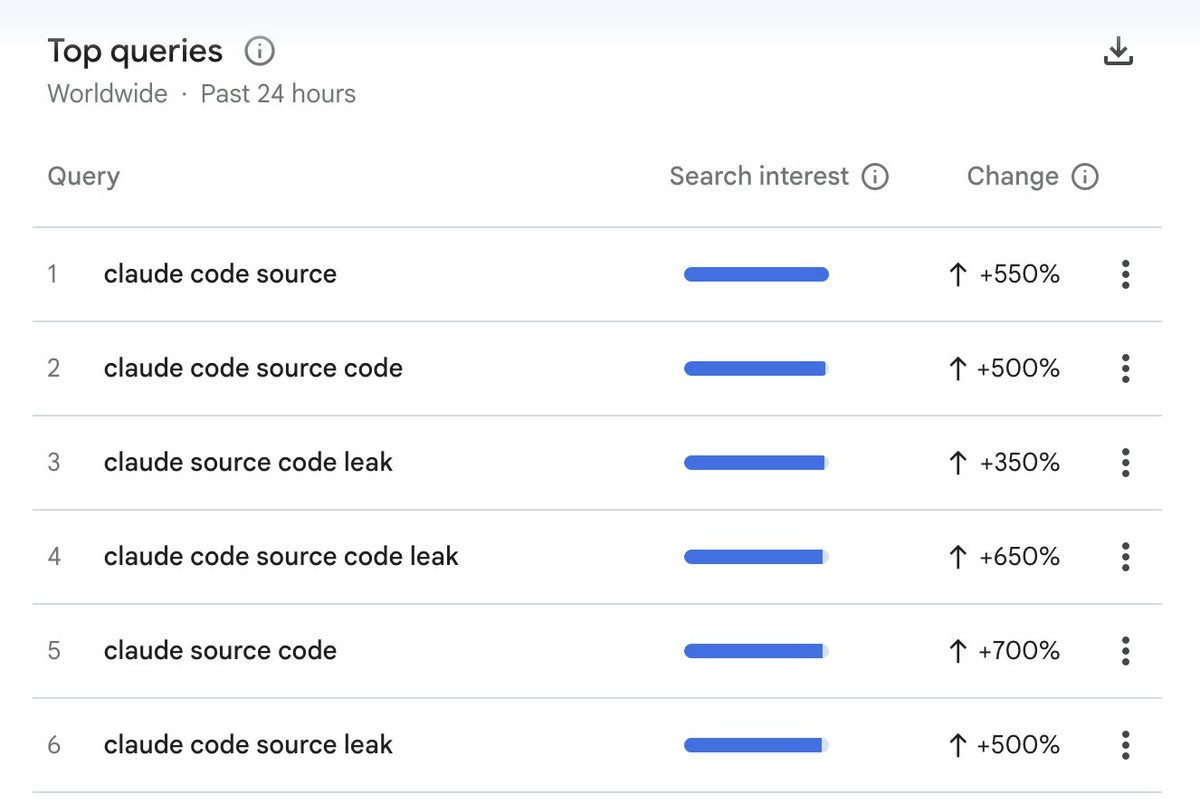
Task: Open 'claude code source code leak' query
Action: tap(281, 556)
